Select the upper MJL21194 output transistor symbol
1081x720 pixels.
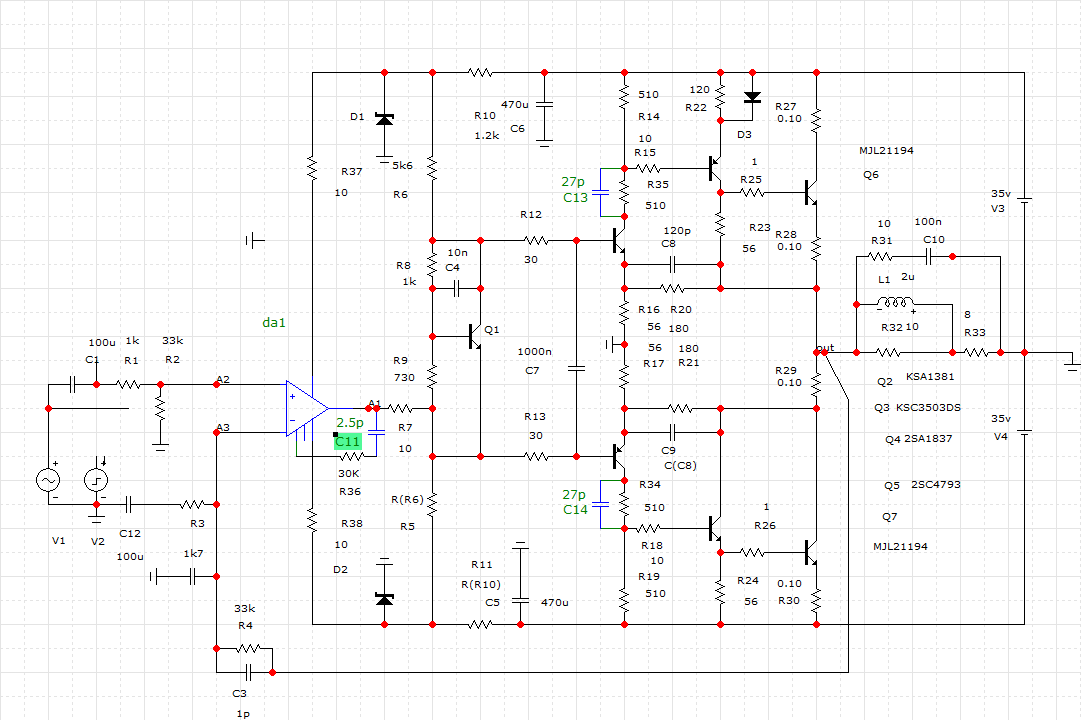[811, 192]
